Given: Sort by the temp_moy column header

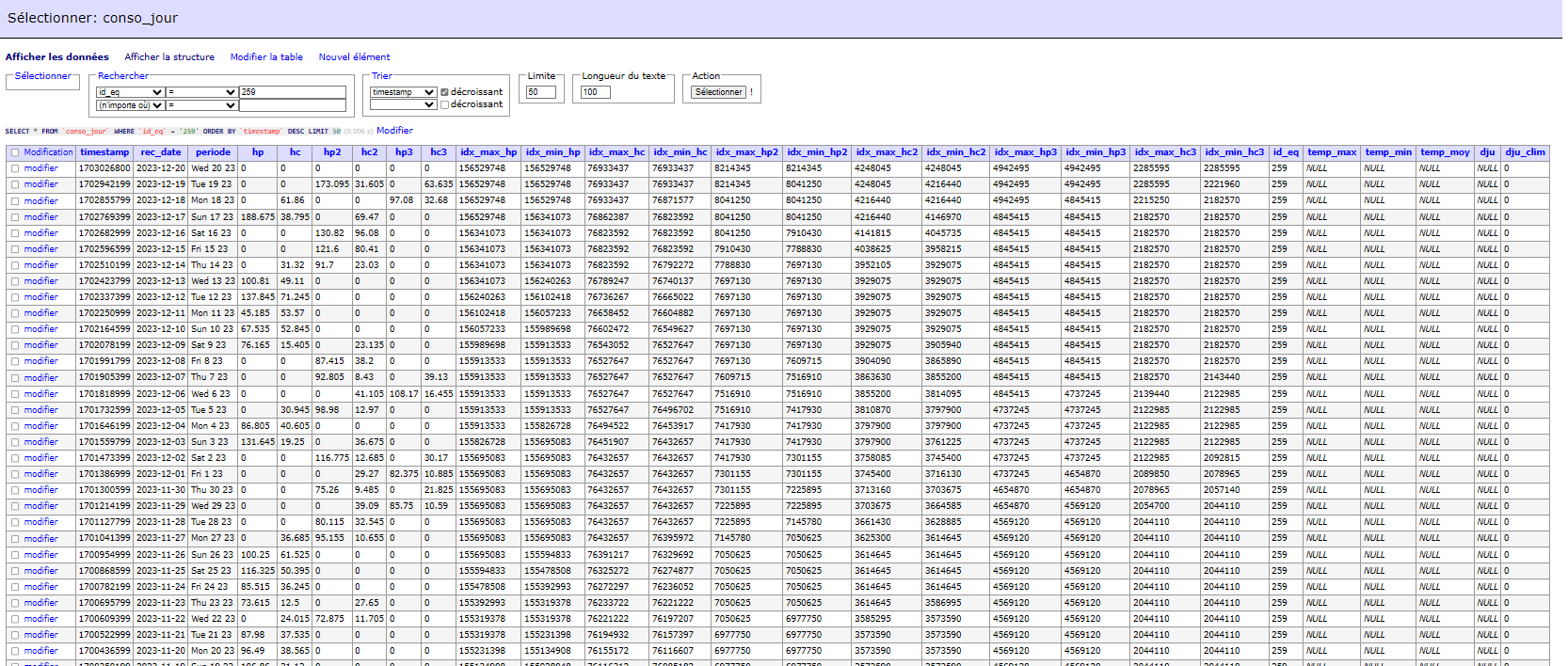Looking at the screenshot, I should [1445, 152].
